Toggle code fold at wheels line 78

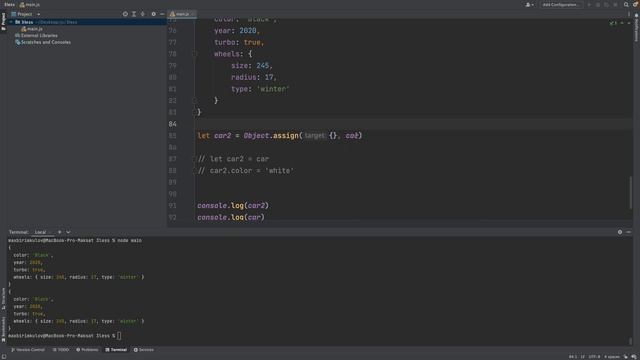[195, 54]
